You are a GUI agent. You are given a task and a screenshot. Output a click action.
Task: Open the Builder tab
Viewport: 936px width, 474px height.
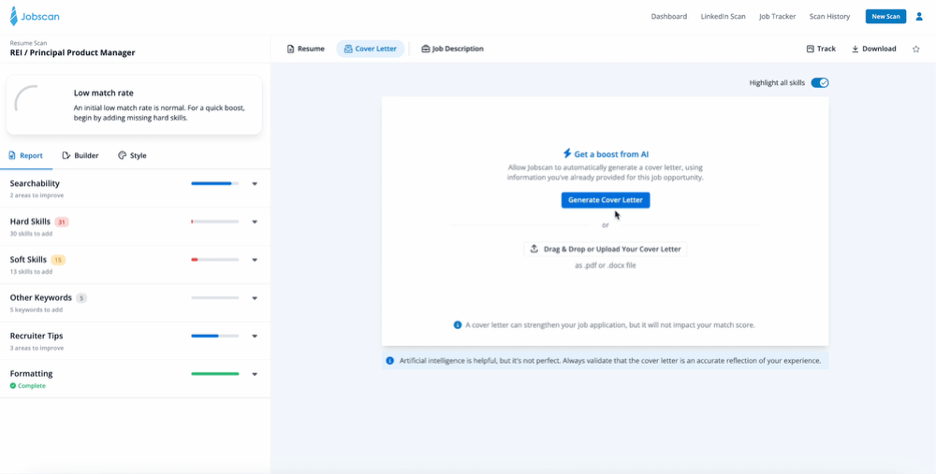pos(80,155)
